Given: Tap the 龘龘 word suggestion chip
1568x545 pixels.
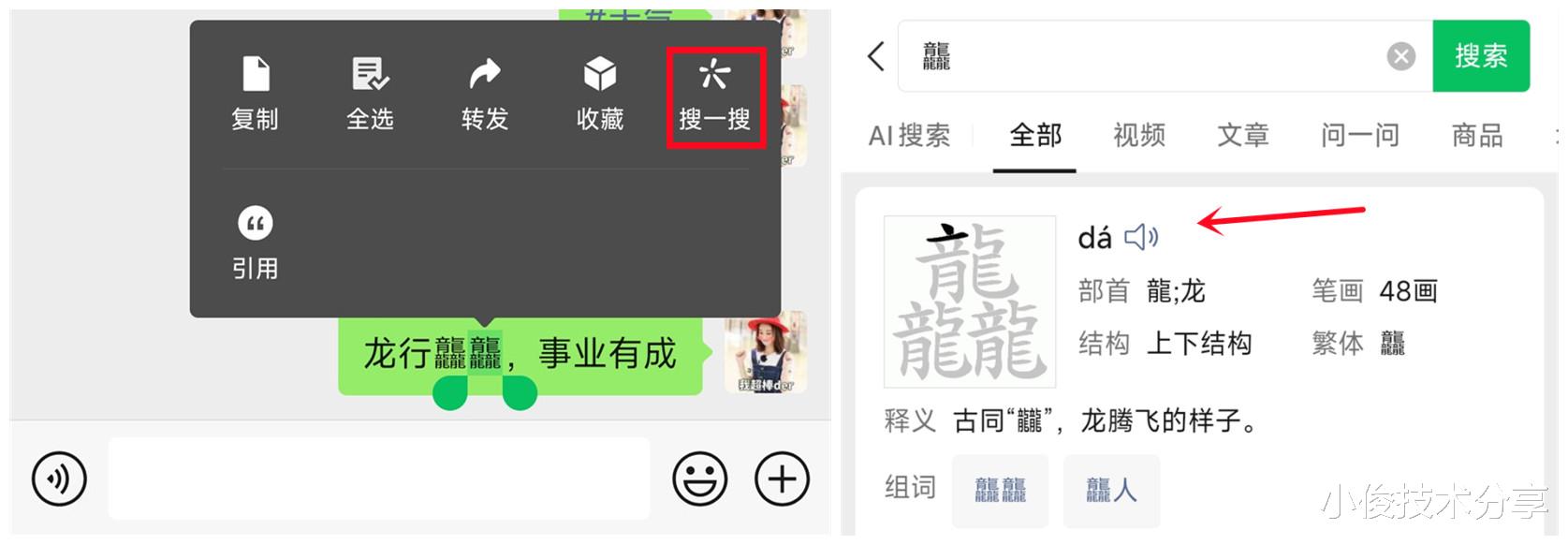Looking at the screenshot, I should tap(1001, 490).
